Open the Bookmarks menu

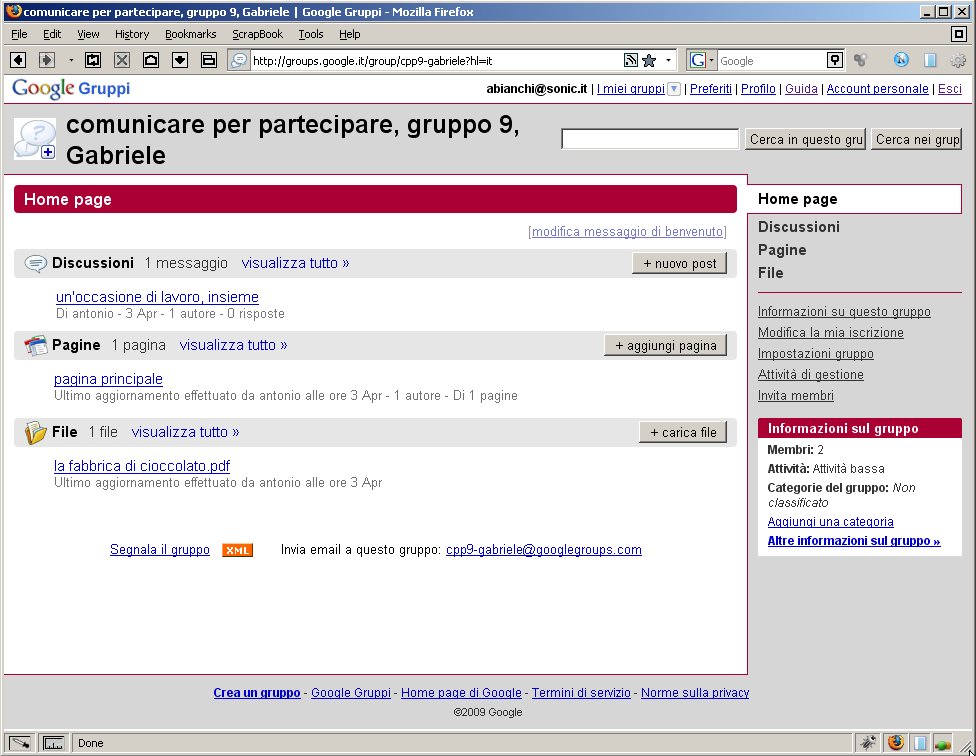pos(190,34)
